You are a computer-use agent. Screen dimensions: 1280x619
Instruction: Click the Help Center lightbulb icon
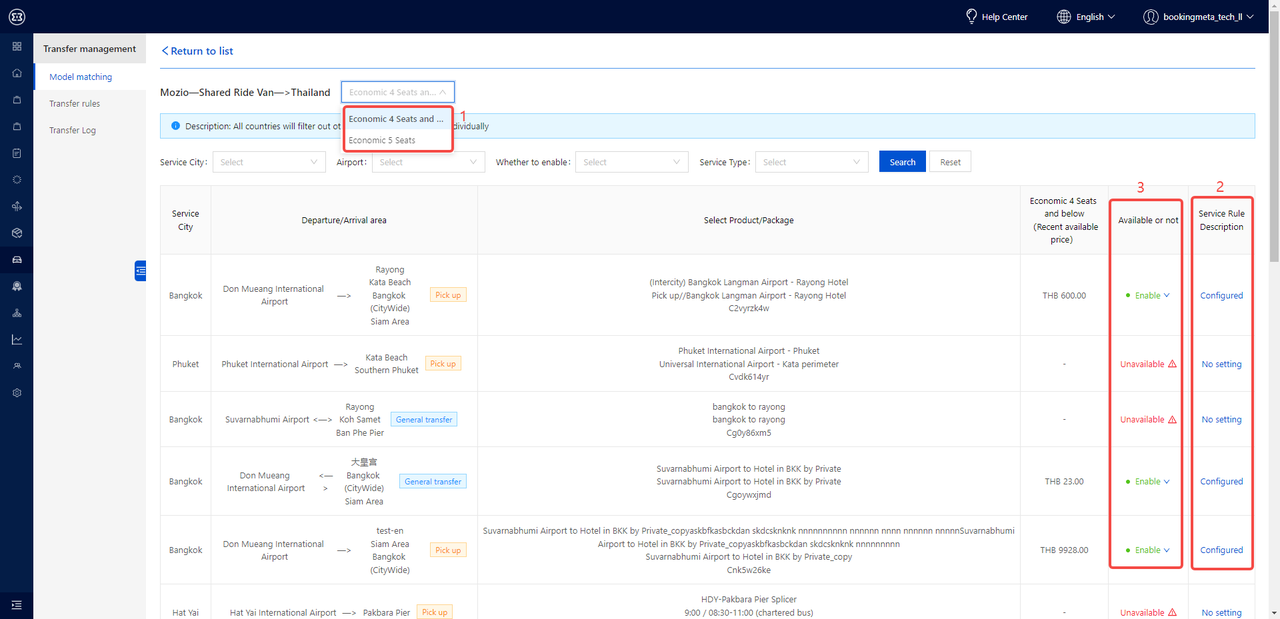pyautogui.click(x=971, y=16)
